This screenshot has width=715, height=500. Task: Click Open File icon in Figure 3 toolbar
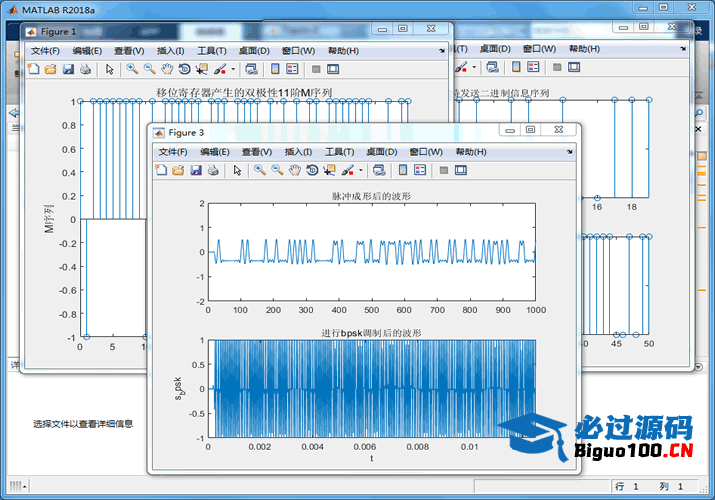[178, 170]
